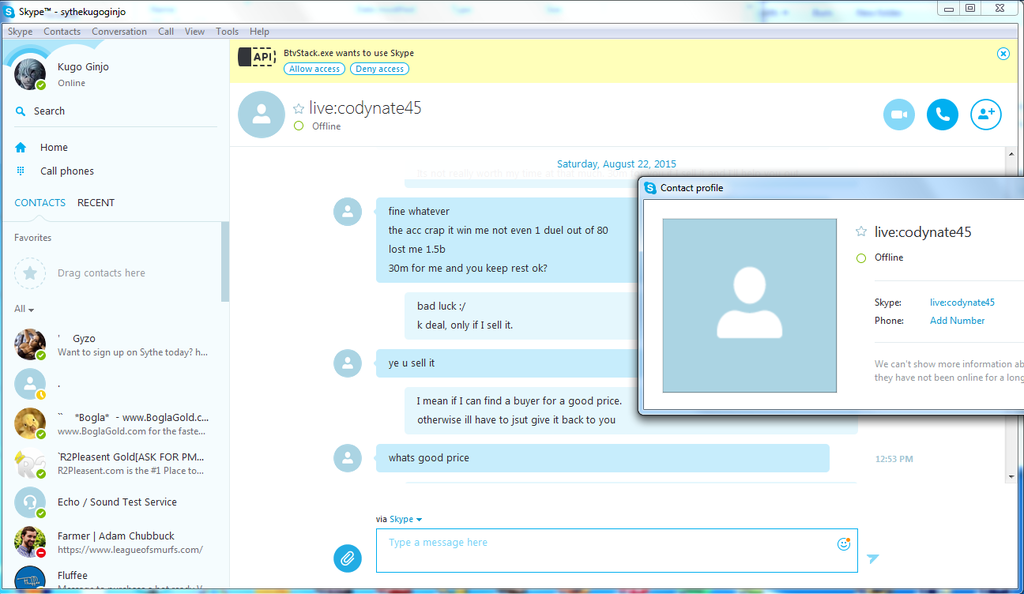Favorite live:codynate45 via the header star
The image size is (1024, 594).
[x=298, y=109]
